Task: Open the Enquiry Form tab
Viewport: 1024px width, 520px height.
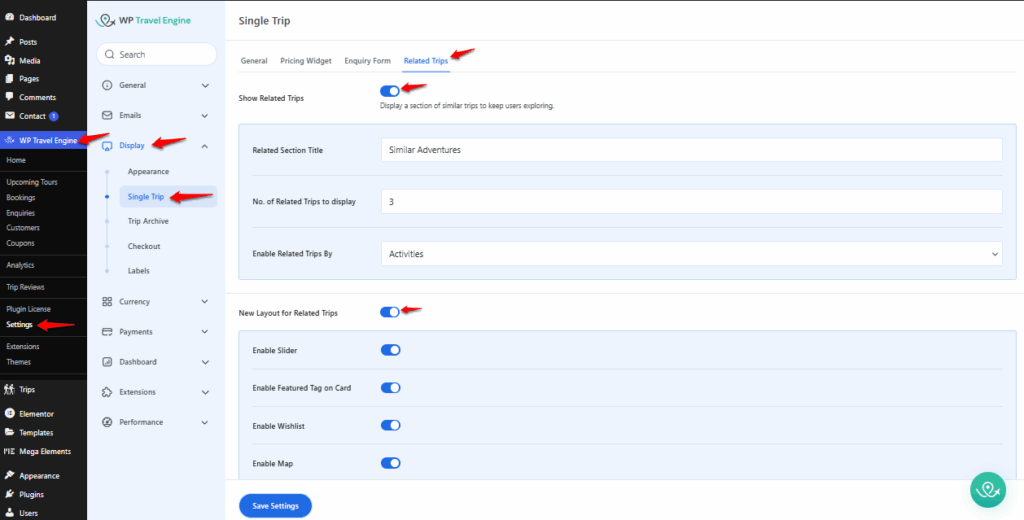Action: pos(367,61)
